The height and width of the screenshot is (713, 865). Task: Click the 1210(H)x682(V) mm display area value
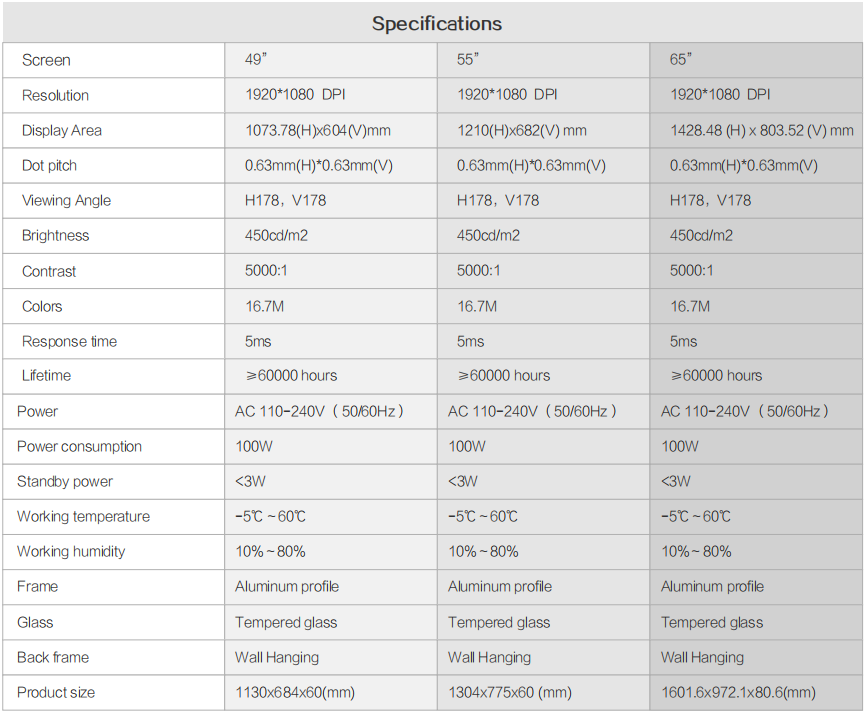[x=522, y=130]
